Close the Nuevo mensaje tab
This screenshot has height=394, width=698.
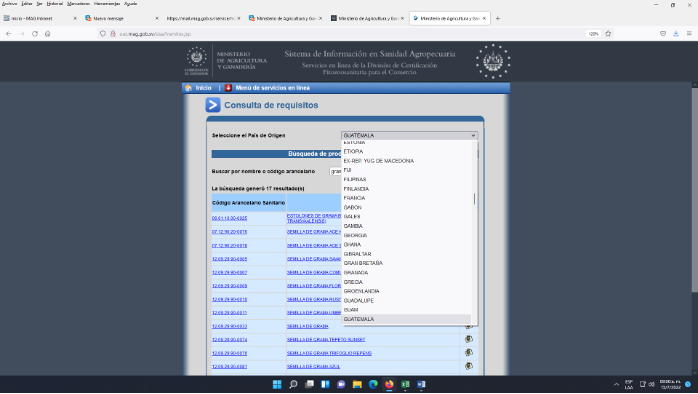[x=157, y=18]
